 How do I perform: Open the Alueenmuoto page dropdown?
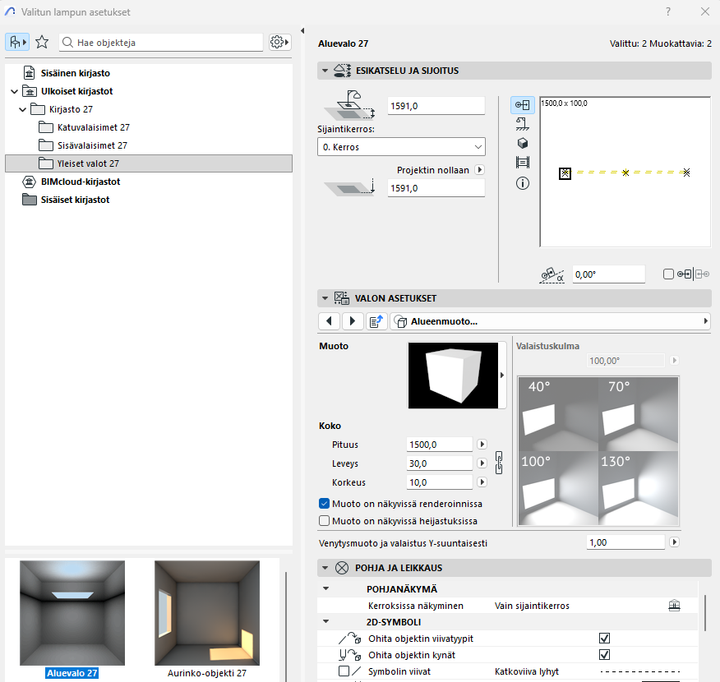[550, 321]
